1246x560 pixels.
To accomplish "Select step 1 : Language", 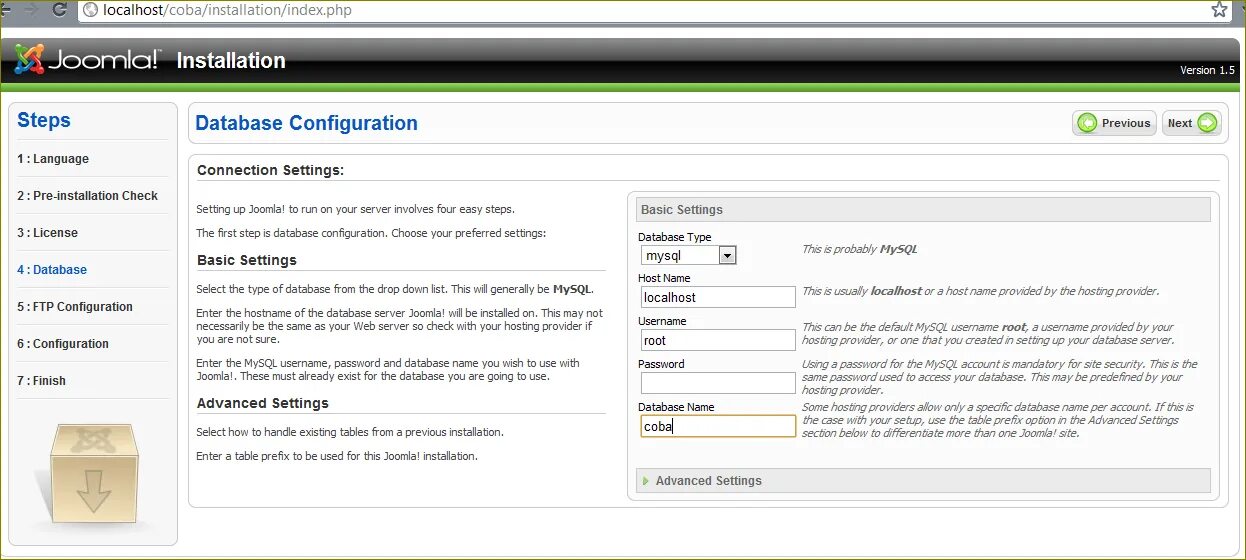I will tap(53, 159).
